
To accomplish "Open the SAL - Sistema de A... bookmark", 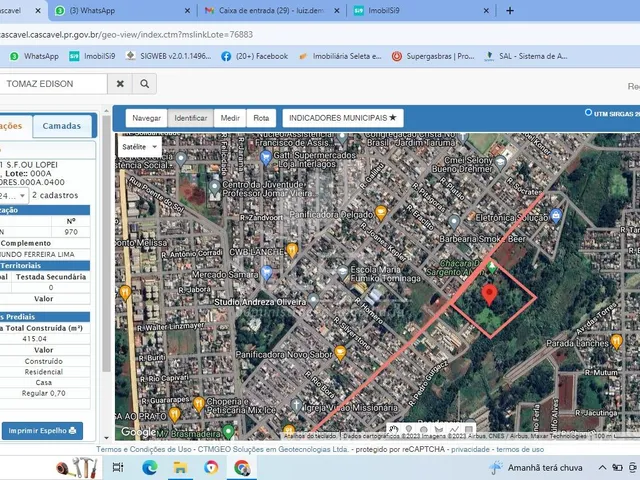I will 526,56.
